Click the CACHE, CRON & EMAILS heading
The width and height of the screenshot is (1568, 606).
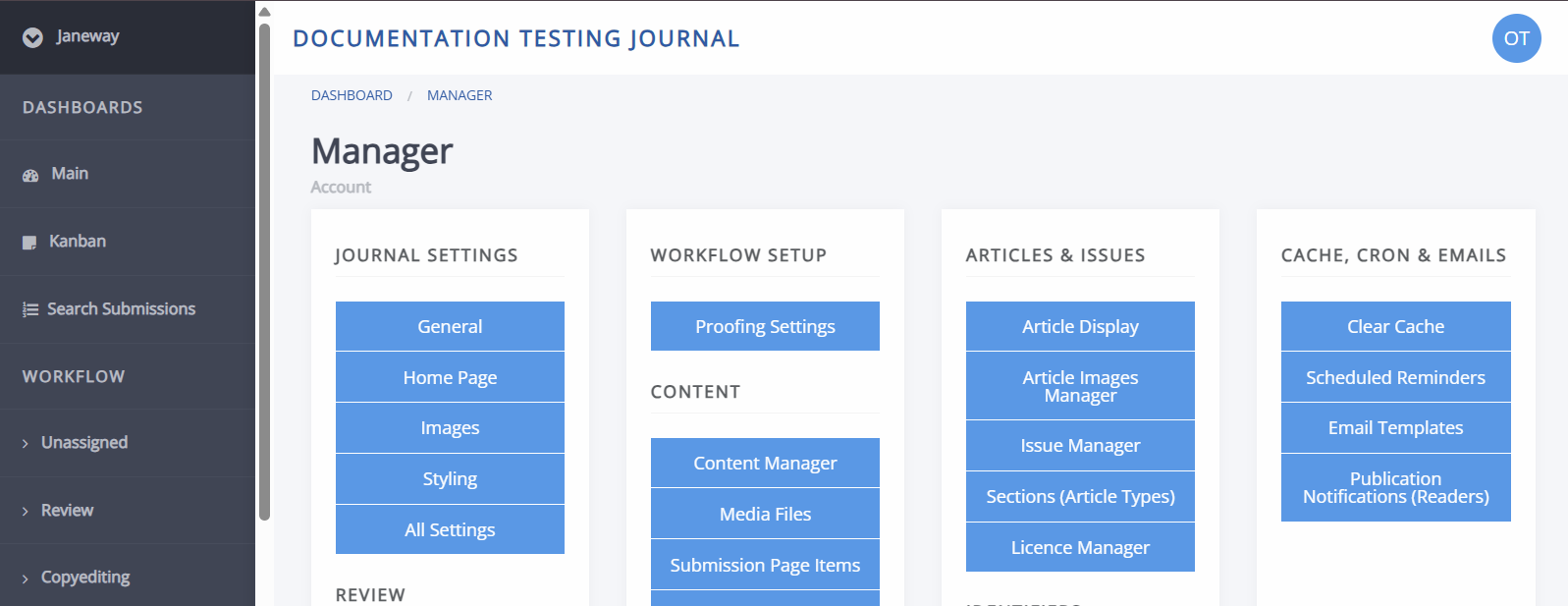point(1393,255)
